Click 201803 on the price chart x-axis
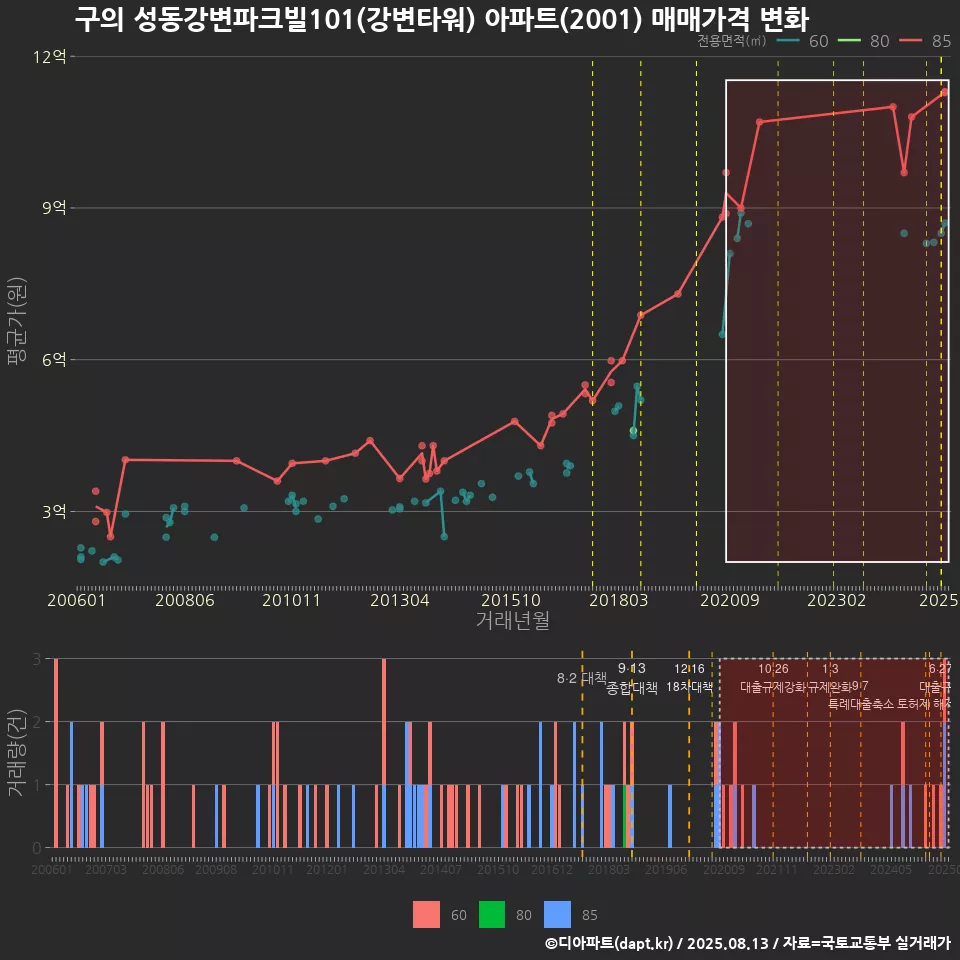 pyautogui.click(x=618, y=600)
